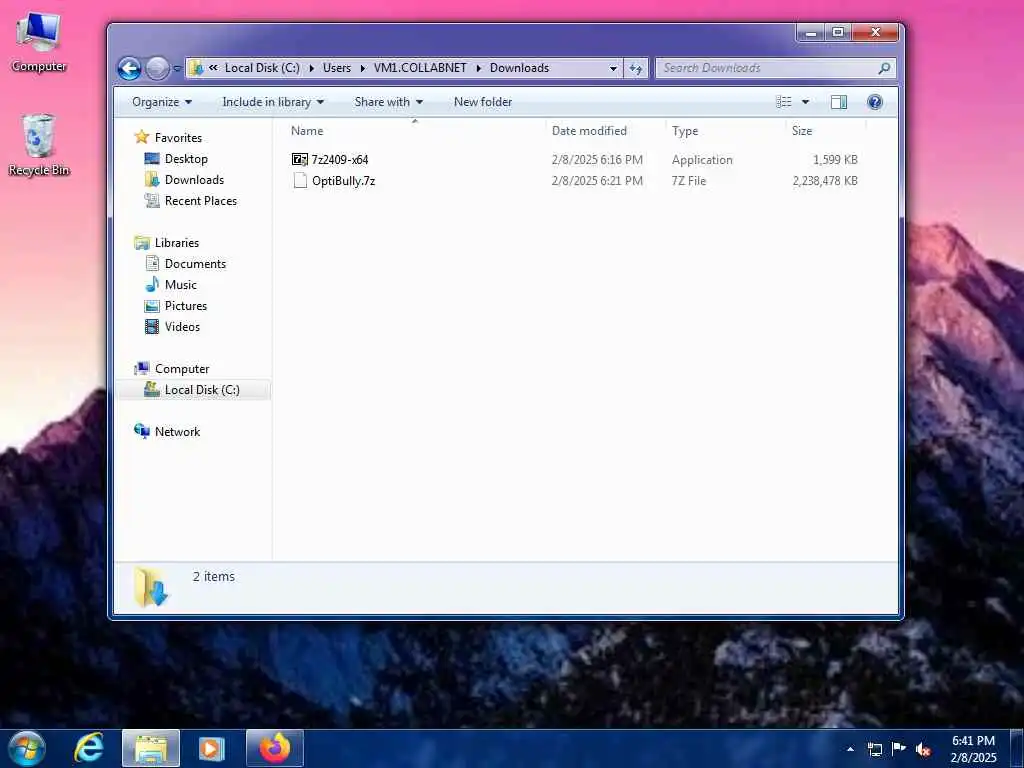1024x768 pixels.
Task: Click the Local Disk (C:) breadcrumb
Action: pos(262,68)
